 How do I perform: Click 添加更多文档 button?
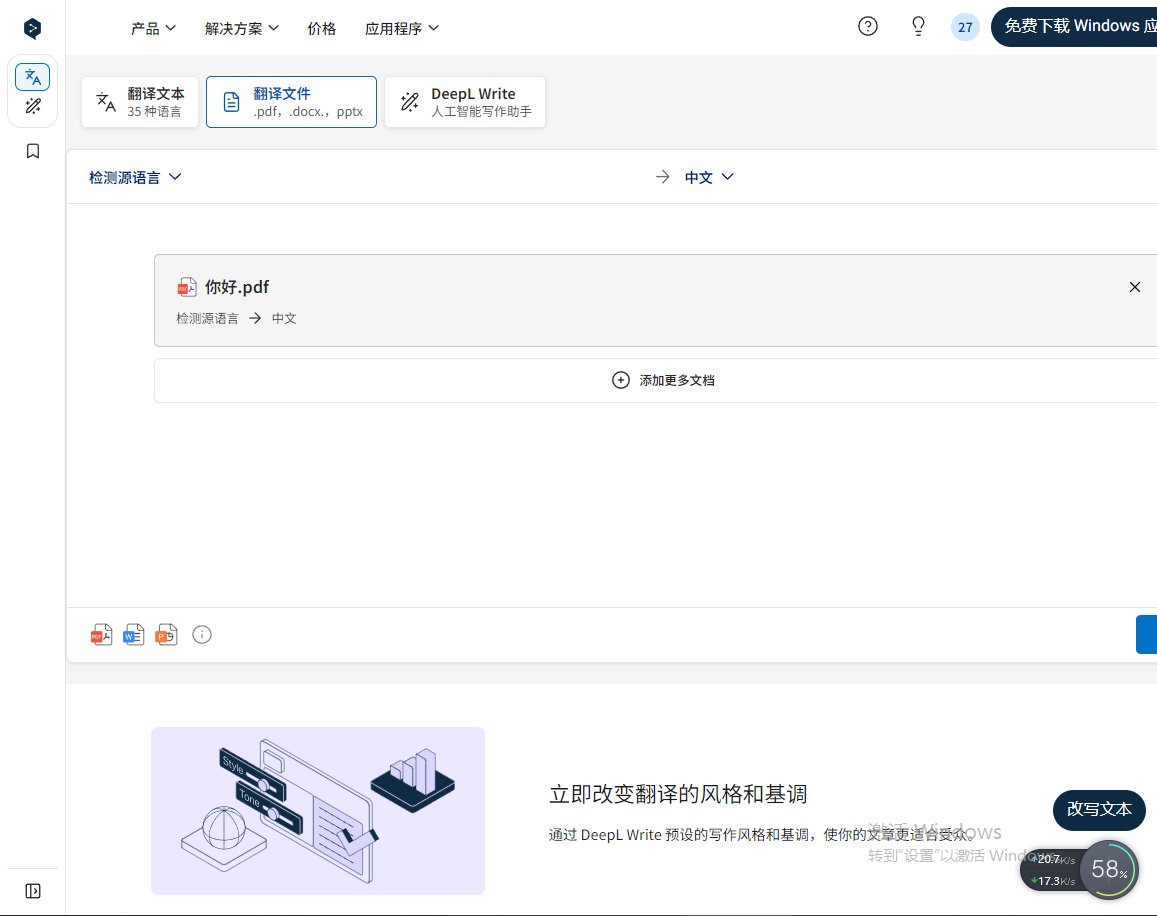(x=656, y=380)
